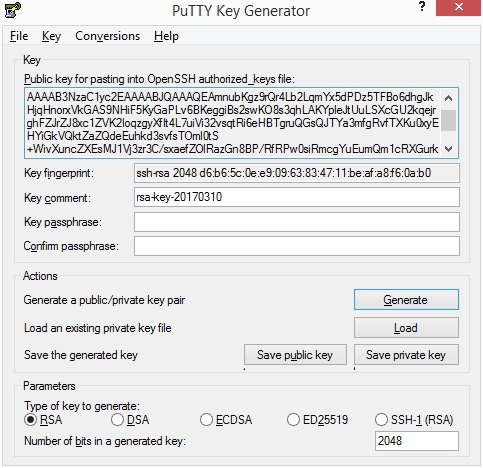The width and height of the screenshot is (483, 468).
Task: Click the public key scrollbar thumb
Action: point(449,121)
